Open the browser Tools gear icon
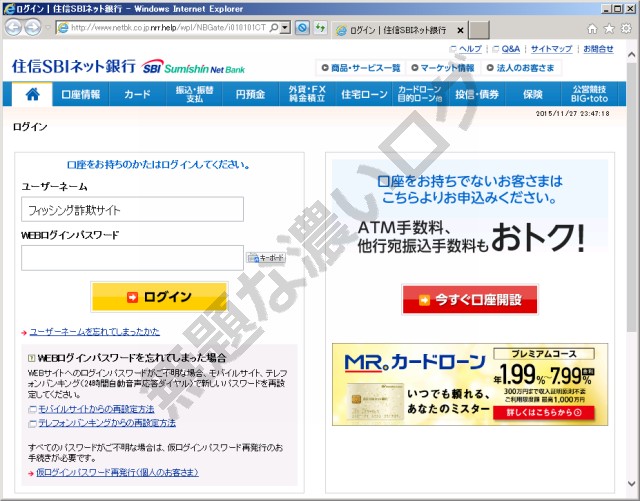The width and height of the screenshot is (640, 501). coord(626,29)
